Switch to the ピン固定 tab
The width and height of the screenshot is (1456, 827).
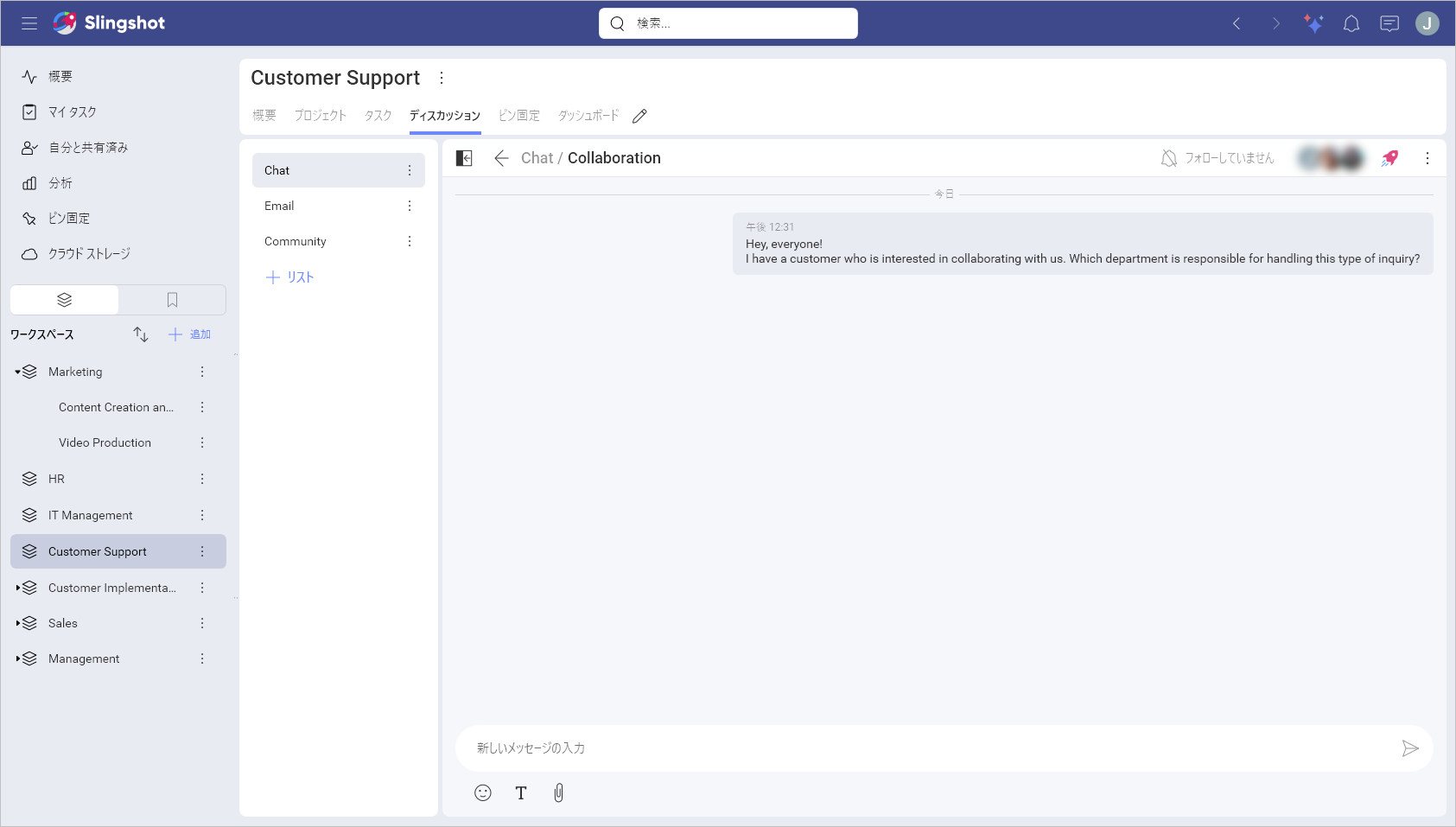(519, 116)
